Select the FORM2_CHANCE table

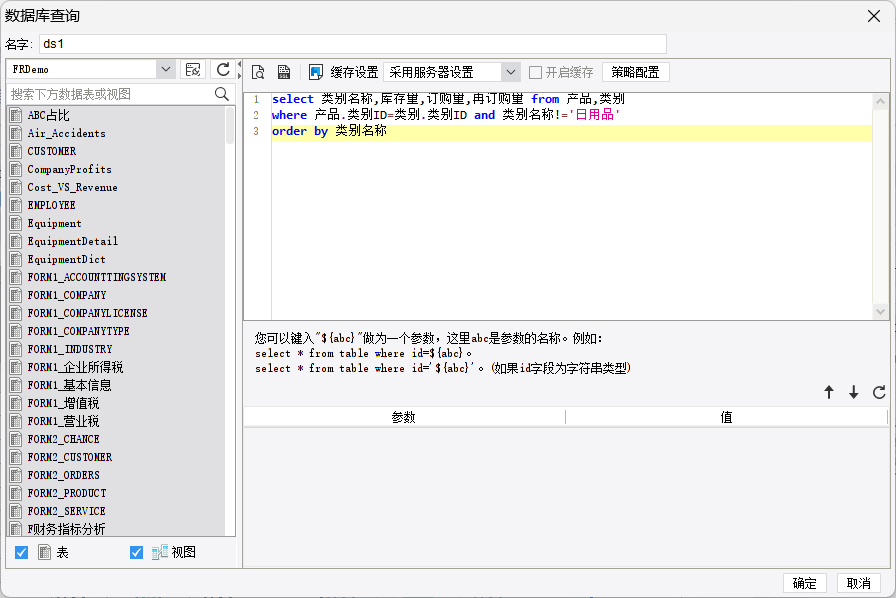click(63, 439)
